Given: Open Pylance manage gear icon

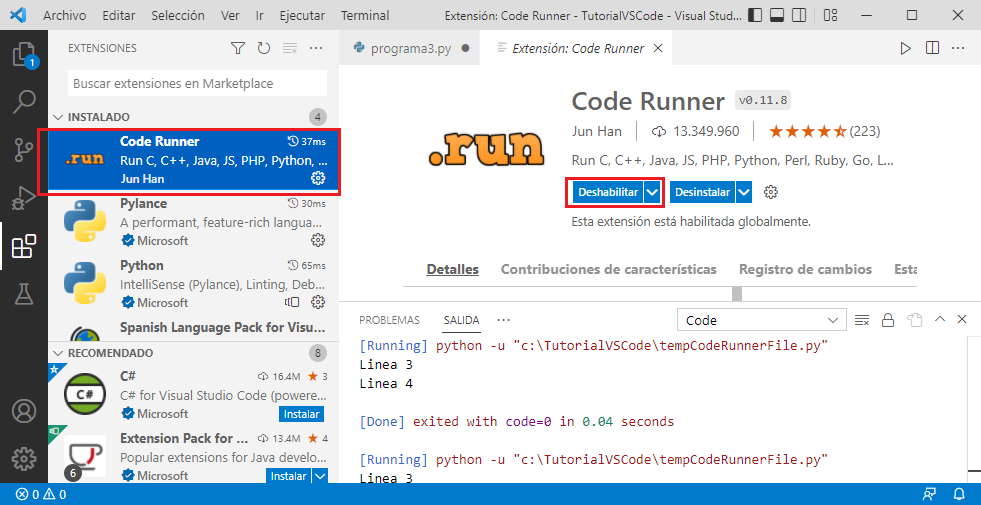Looking at the screenshot, I should coord(318,240).
